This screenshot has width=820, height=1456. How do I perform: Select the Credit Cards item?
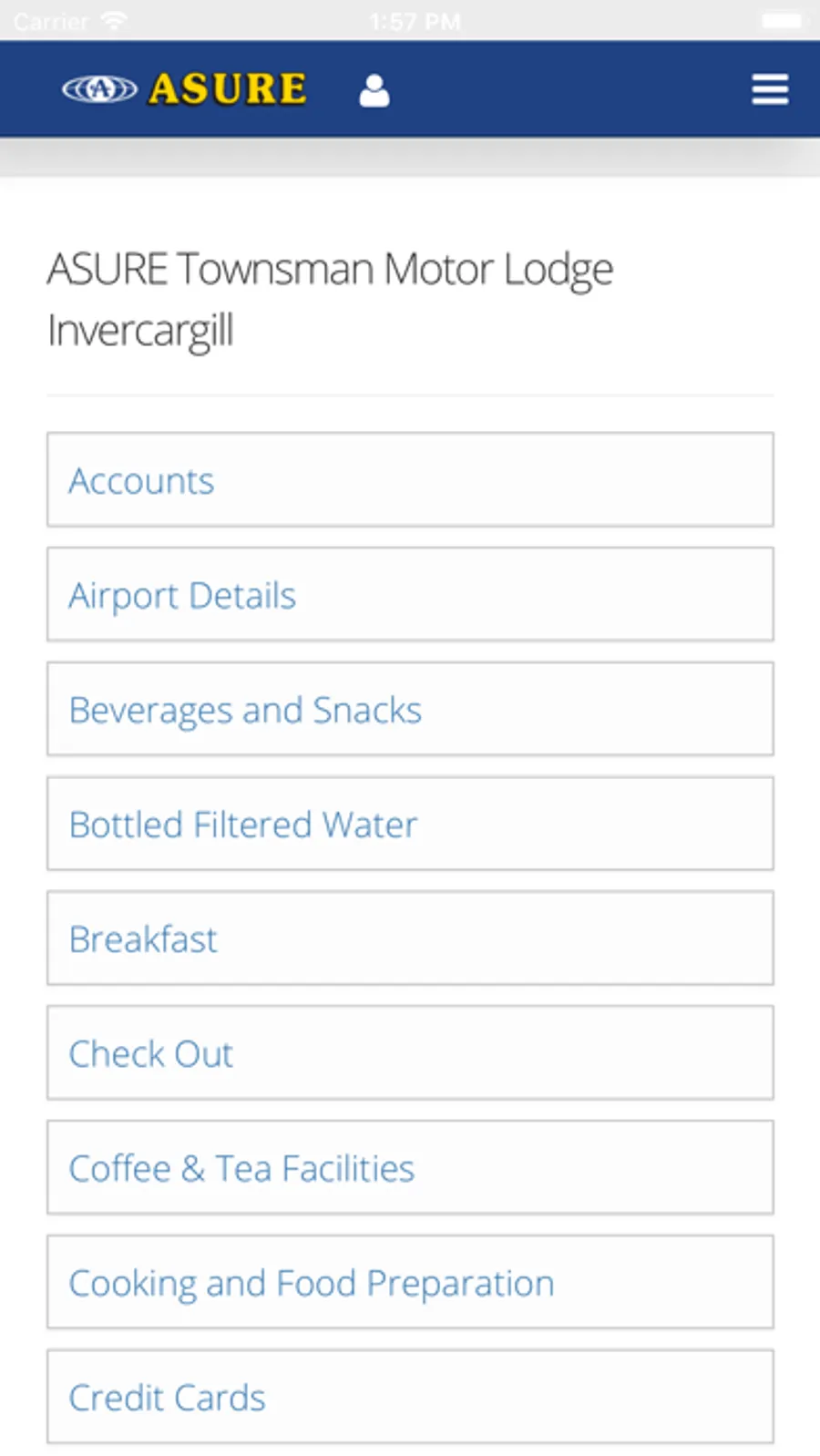tap(410, 1397)
